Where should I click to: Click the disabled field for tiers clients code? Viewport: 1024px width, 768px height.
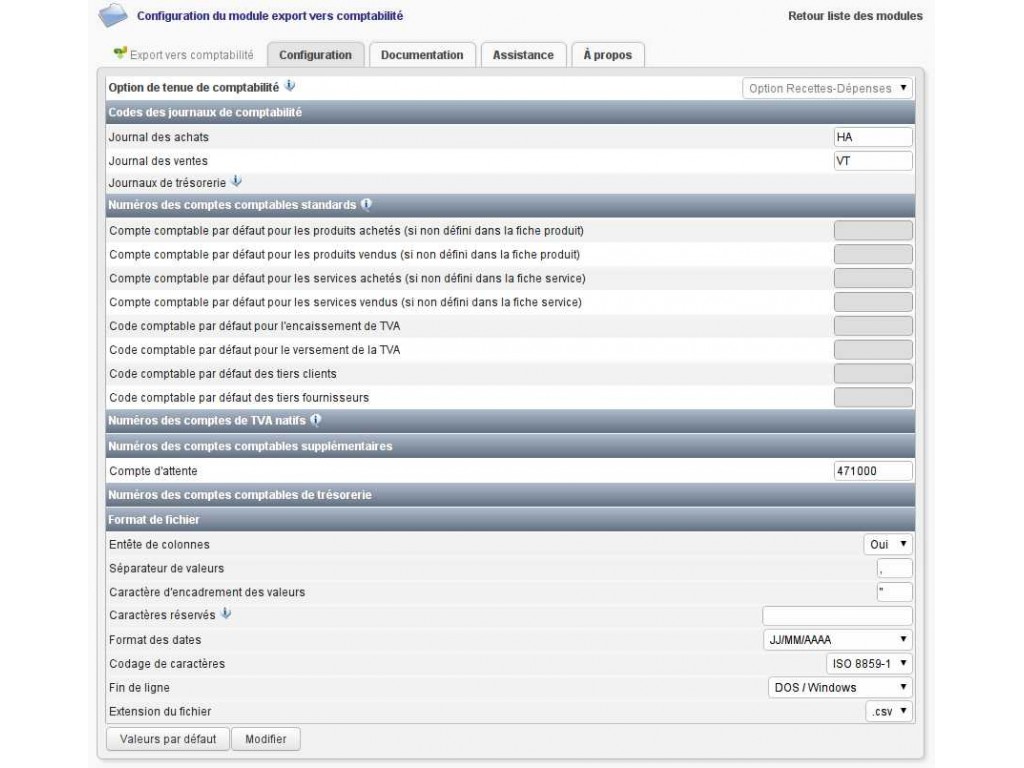[873, 374]
